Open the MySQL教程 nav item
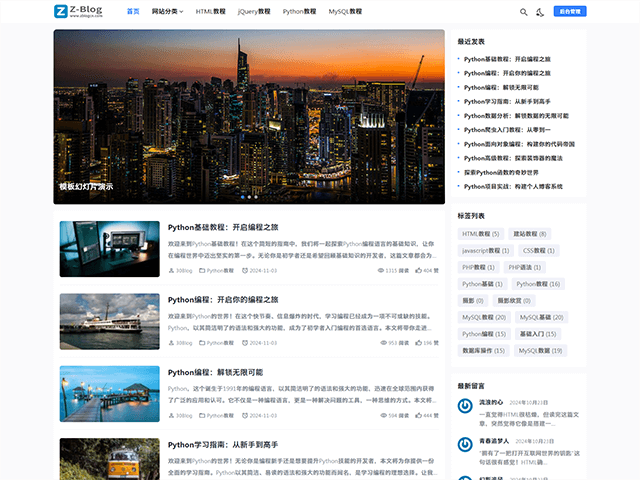The image size is (640, 480). [x=345, y=11]
